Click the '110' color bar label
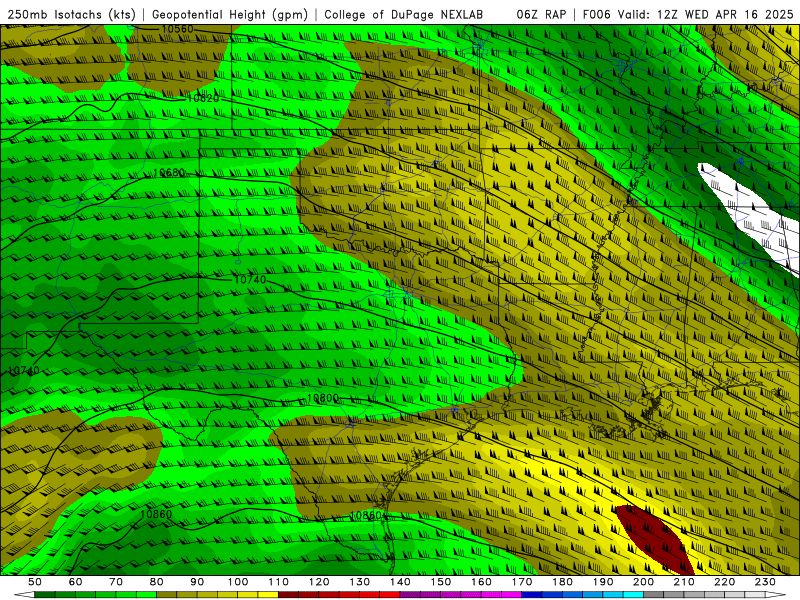 [x=279, y=582]
